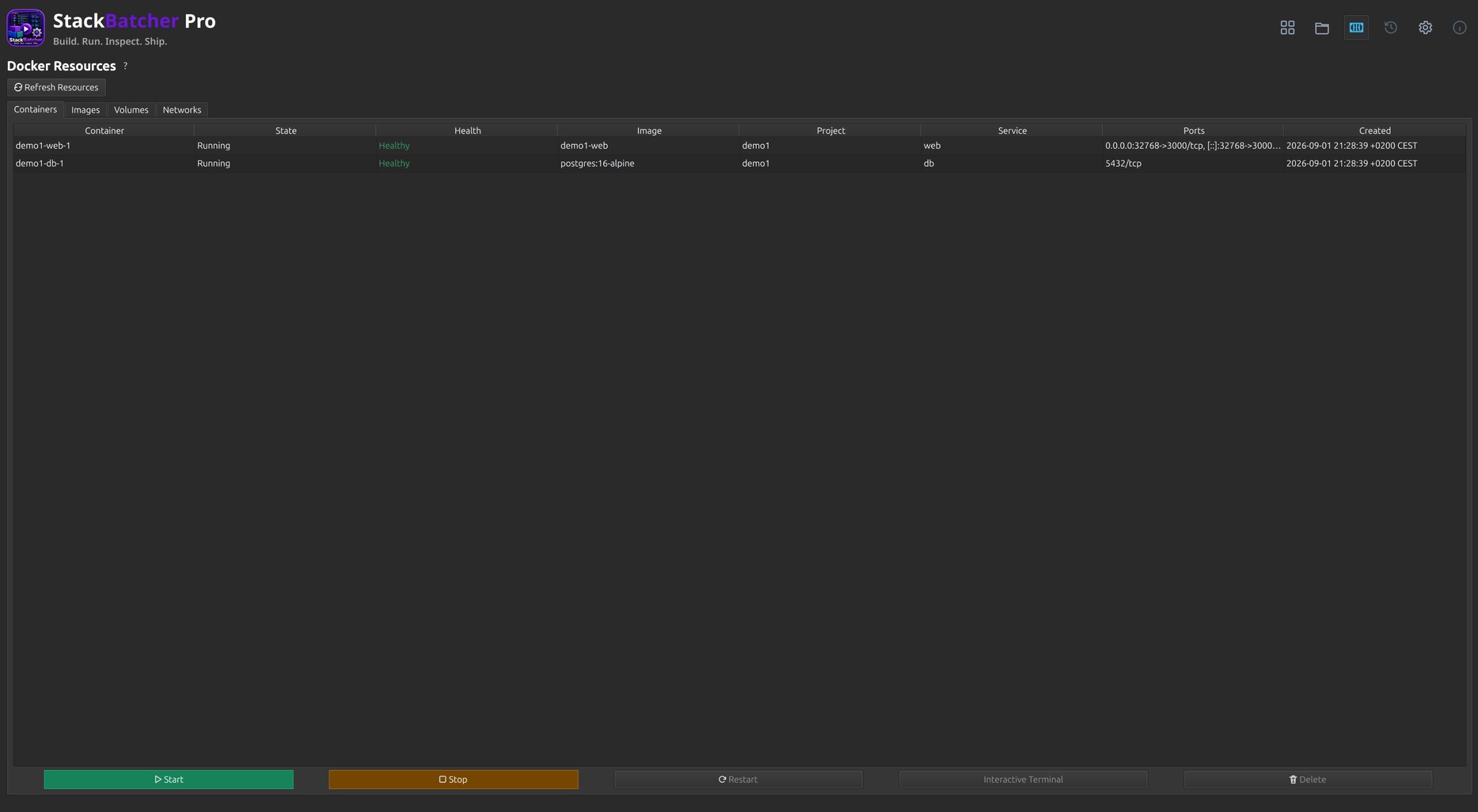Click the help question mark beside Docker Resources
Image resolution: width=1478 pixels, height=812 pixels.
tap(125, 66)
